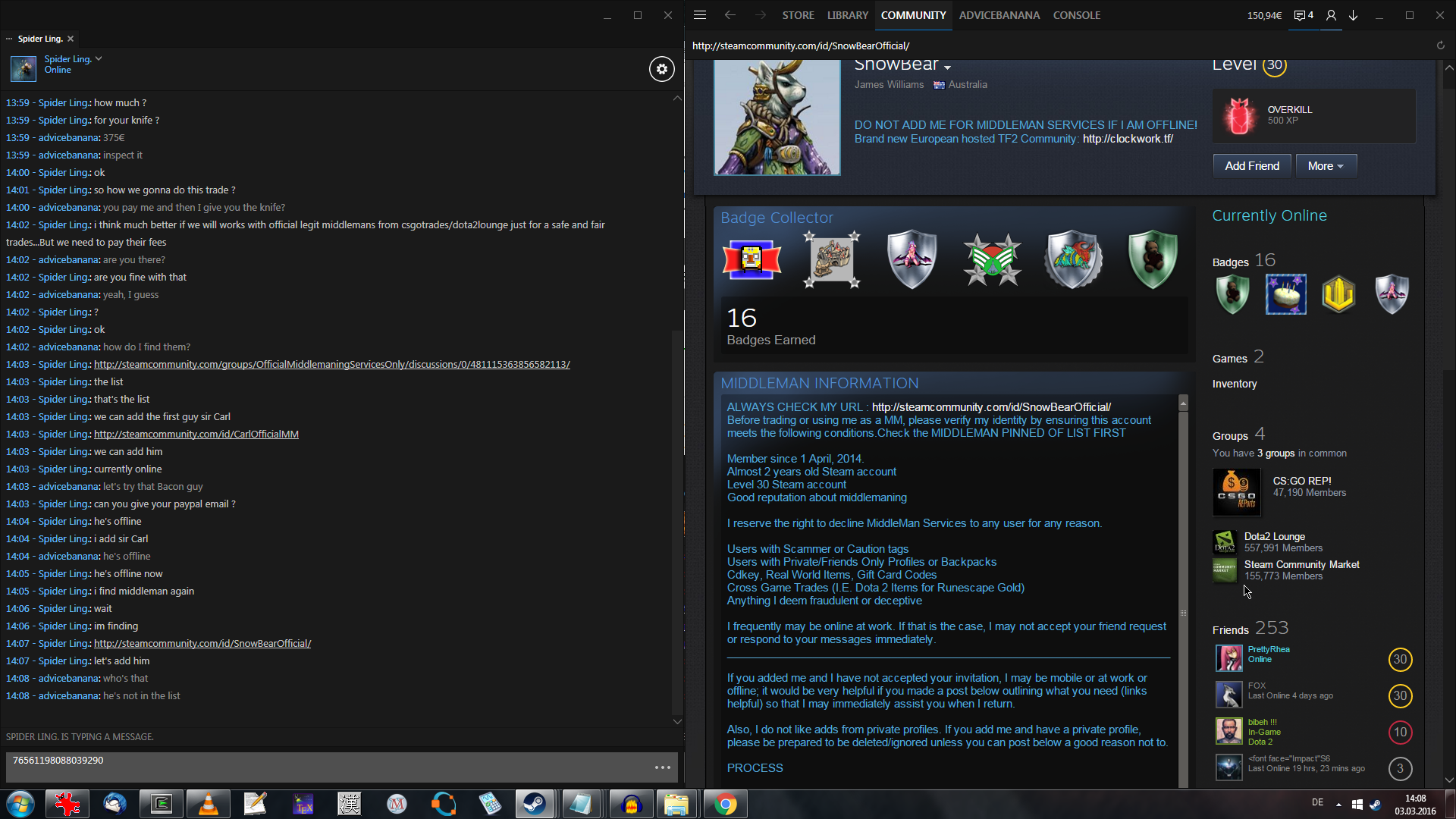The width and height of the screenshot is (1456, 819).
Task: Close the Spider Ling. chat tab
Action: tap(71, 39)
